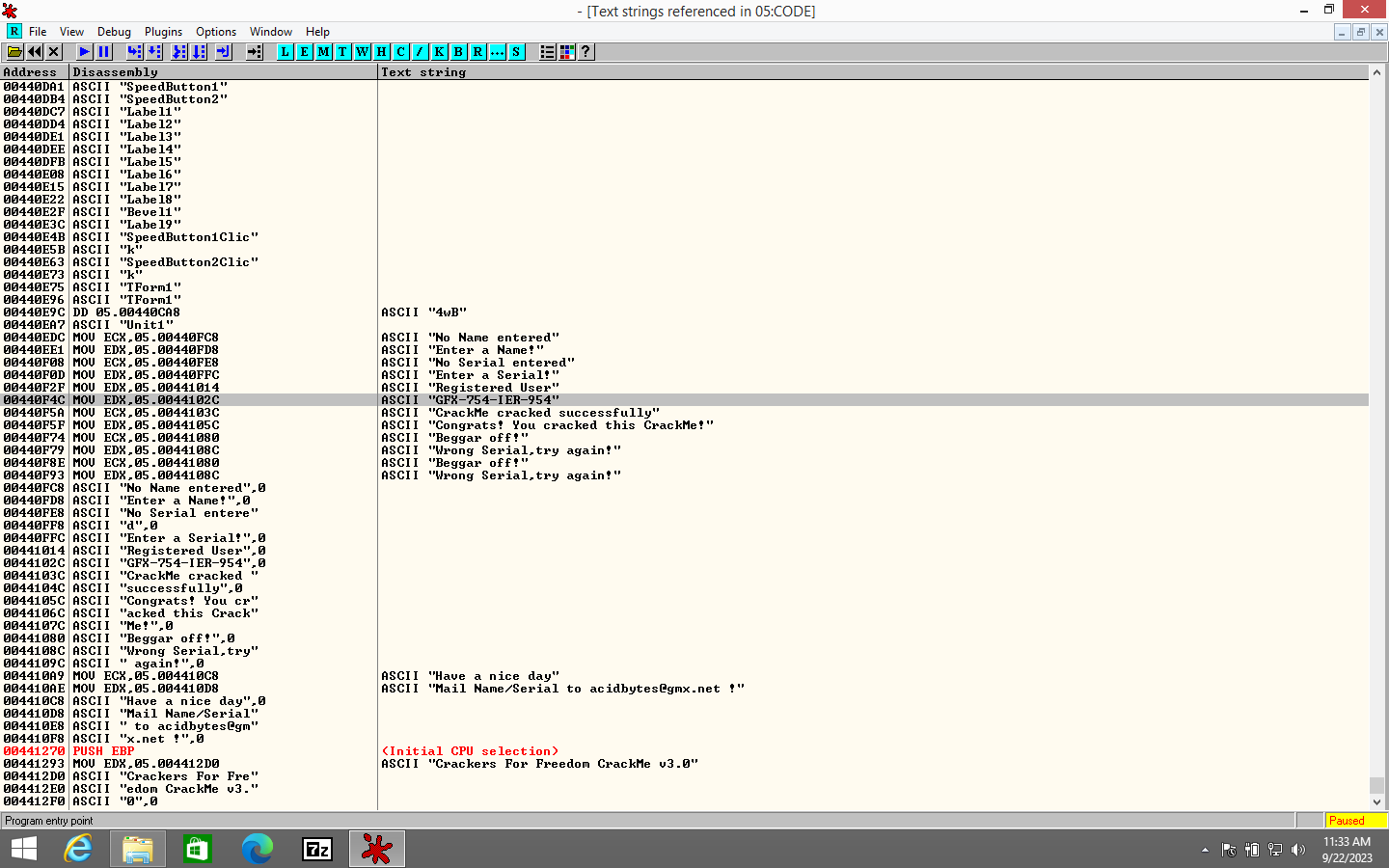Open Handles window (H button)
Viewport: 1389px width, 868px height.
point(382,52)
